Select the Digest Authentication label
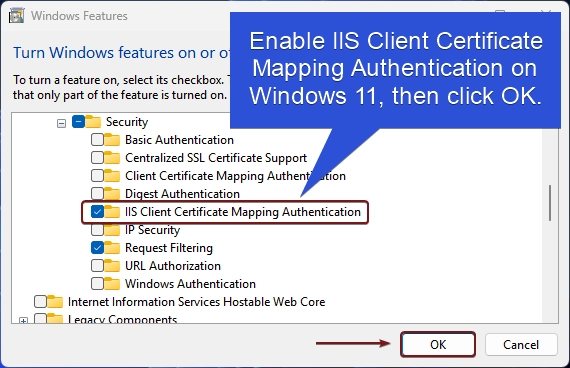 (x=182, y=194)
